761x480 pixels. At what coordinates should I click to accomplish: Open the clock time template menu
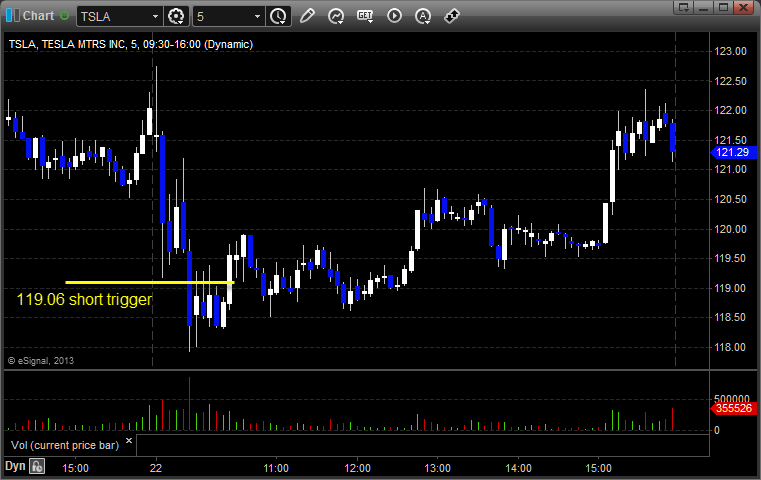[x=278, y=17]
